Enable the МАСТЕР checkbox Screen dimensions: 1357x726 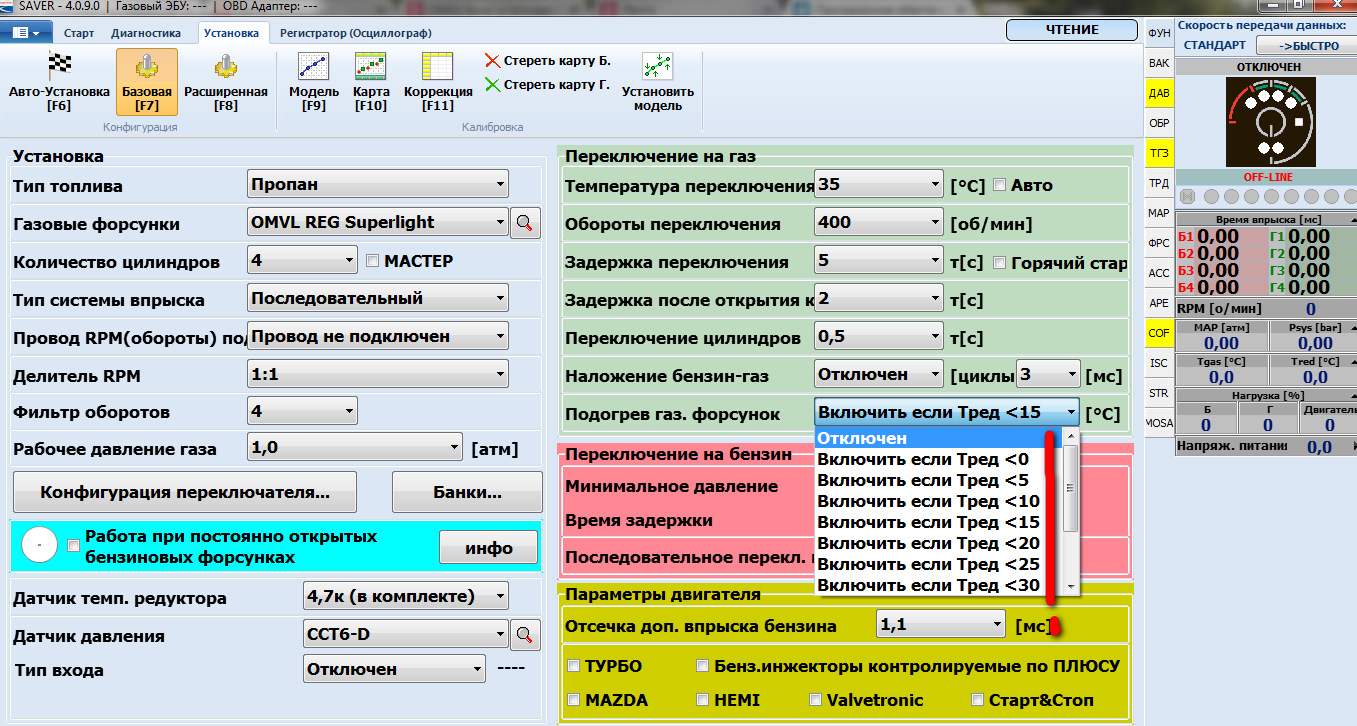tap(373, 261)
